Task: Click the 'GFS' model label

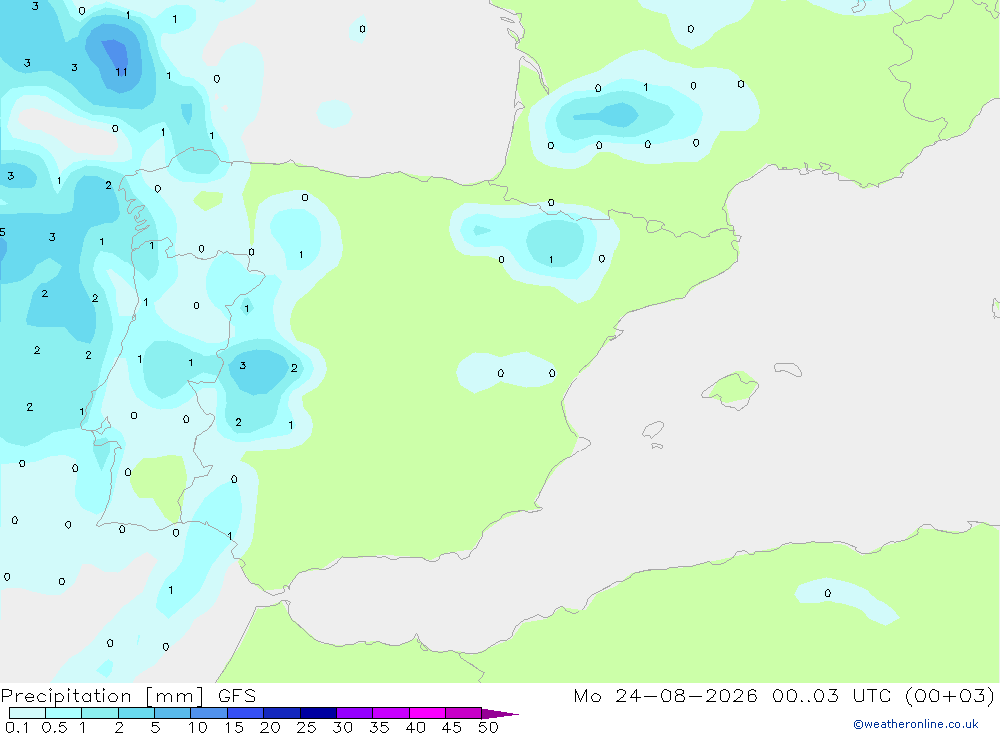Action: (237, 696)
